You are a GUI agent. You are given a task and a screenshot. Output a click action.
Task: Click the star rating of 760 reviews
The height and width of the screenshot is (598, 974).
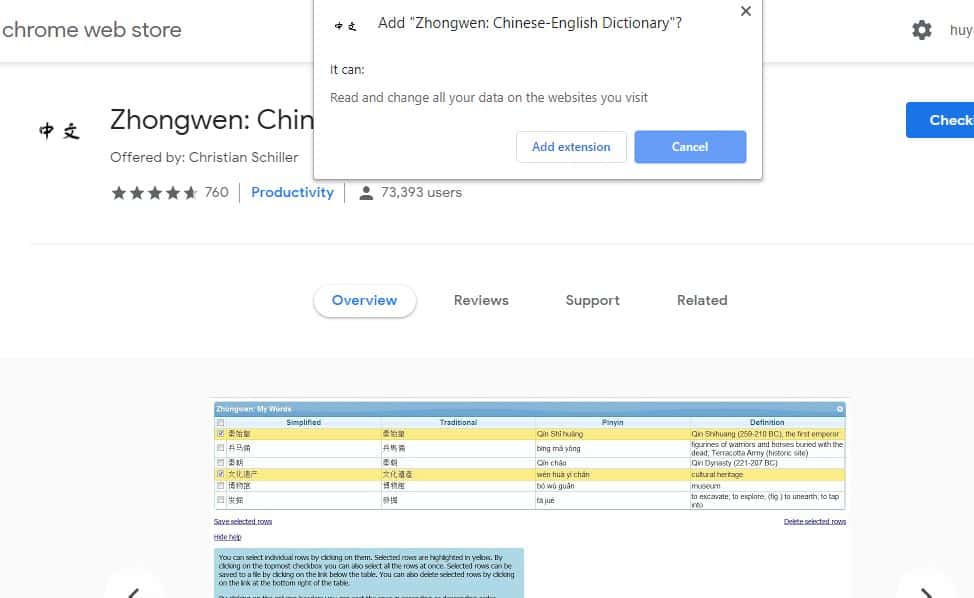(155, 193)
